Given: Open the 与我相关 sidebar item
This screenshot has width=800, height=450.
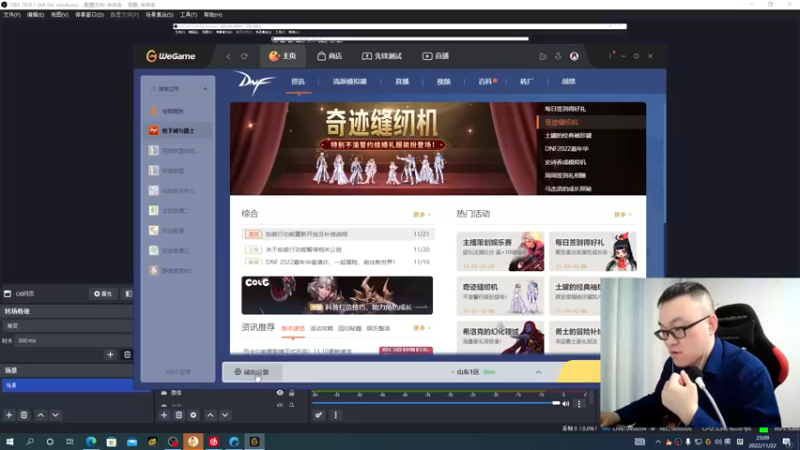Looking at the screenshot, I should 178,111.
